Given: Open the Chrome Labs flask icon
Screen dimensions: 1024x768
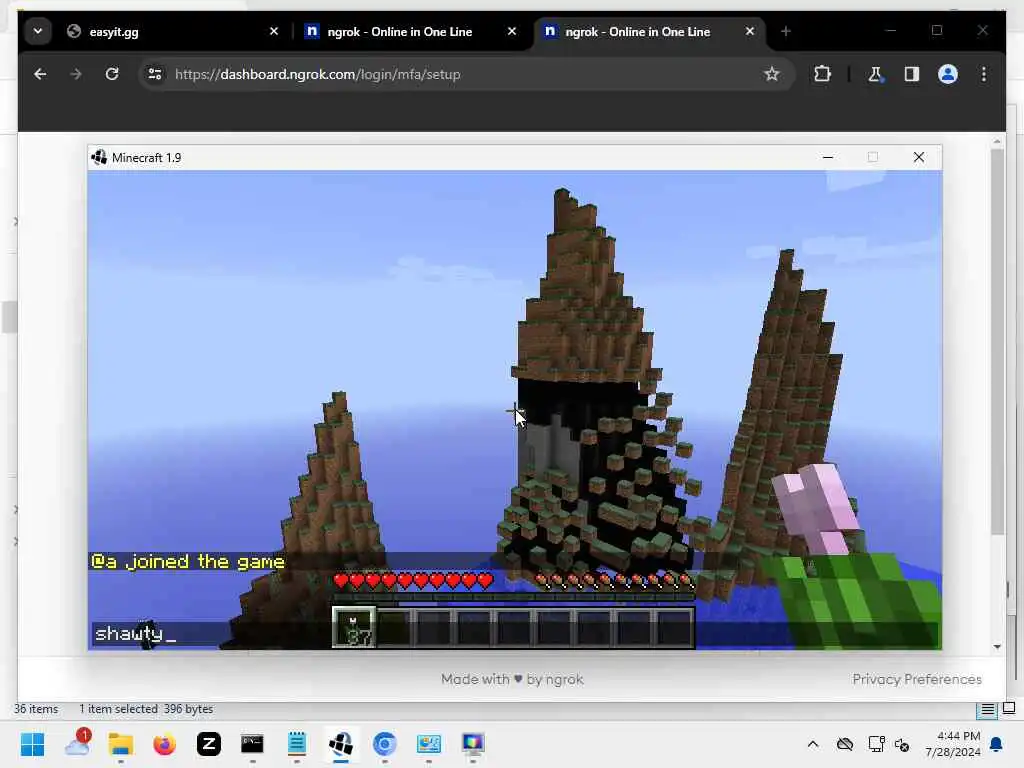Looking at the screenshot, I should tap(875, 74).
